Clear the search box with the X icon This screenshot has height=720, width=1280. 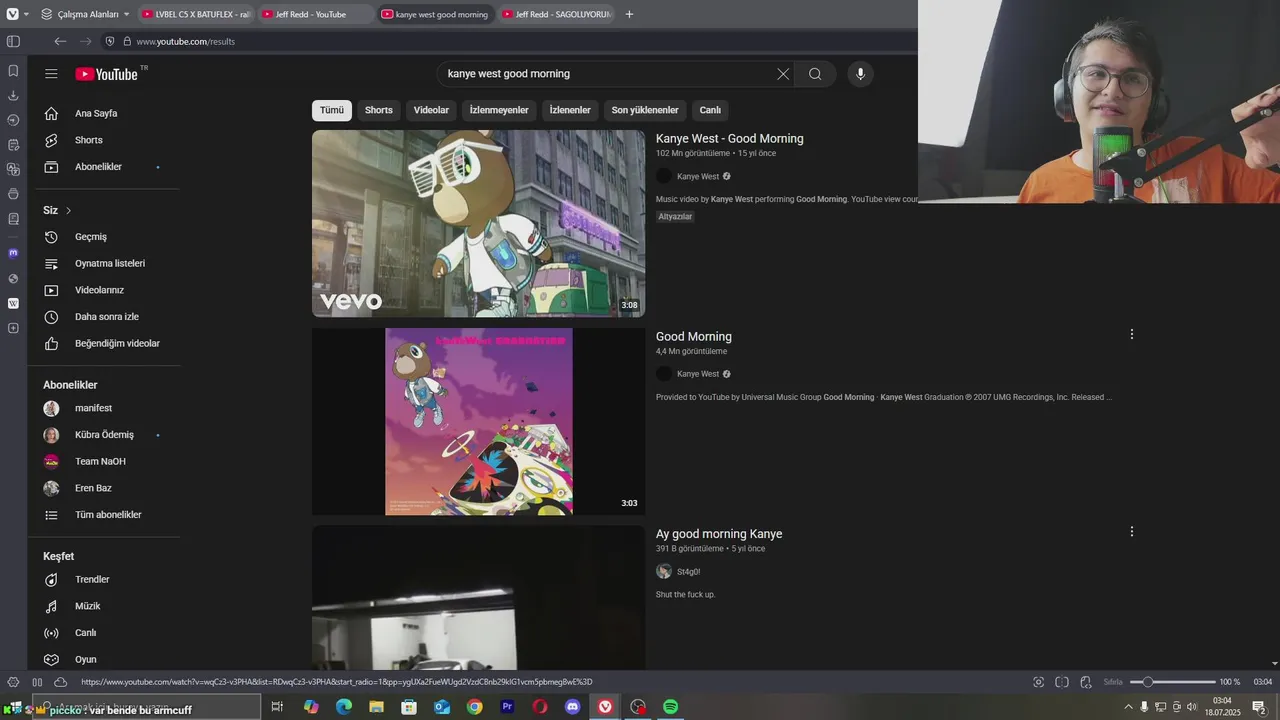(x=783, y=74)
